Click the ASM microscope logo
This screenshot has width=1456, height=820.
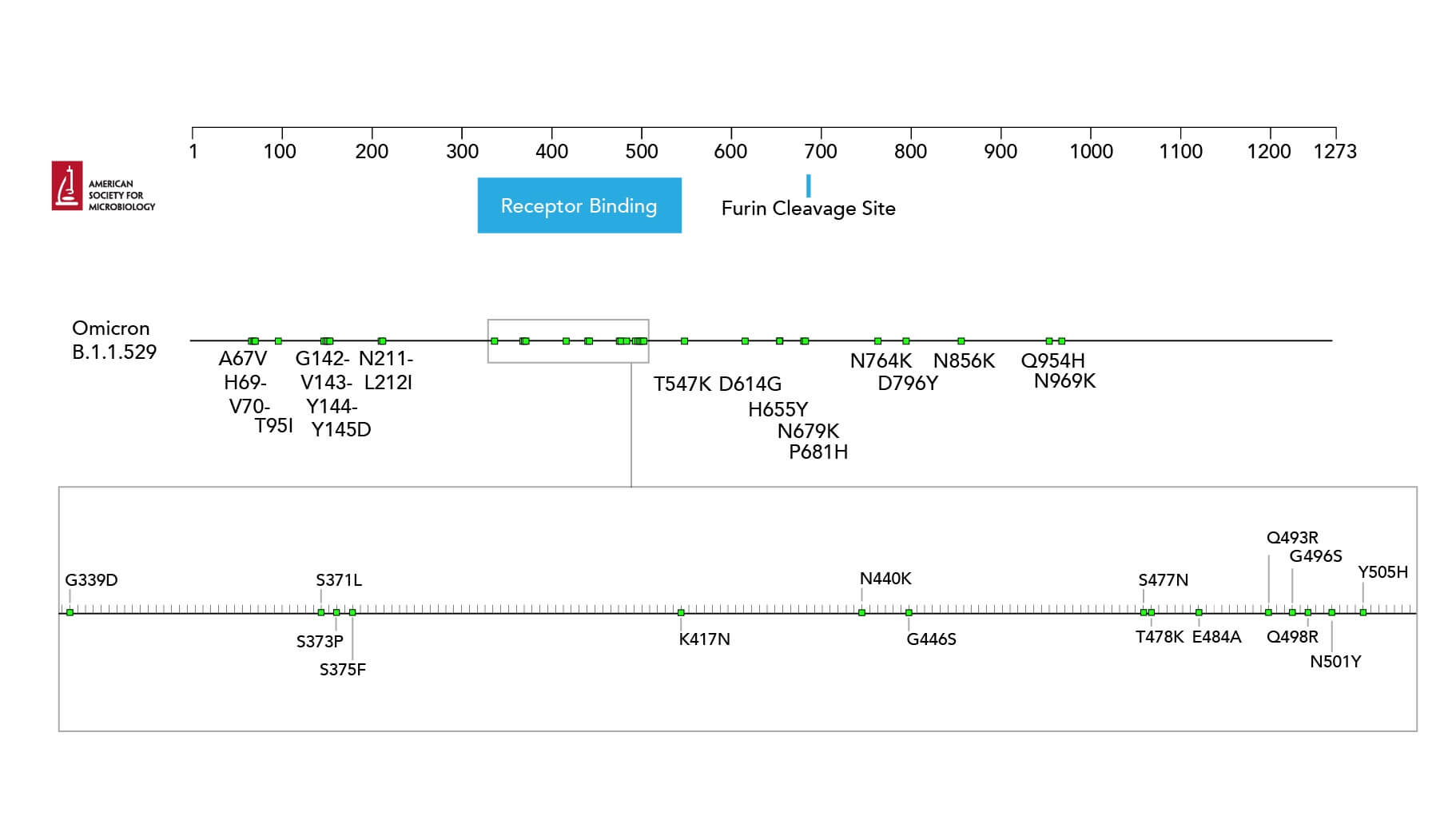tap(68, 187)
